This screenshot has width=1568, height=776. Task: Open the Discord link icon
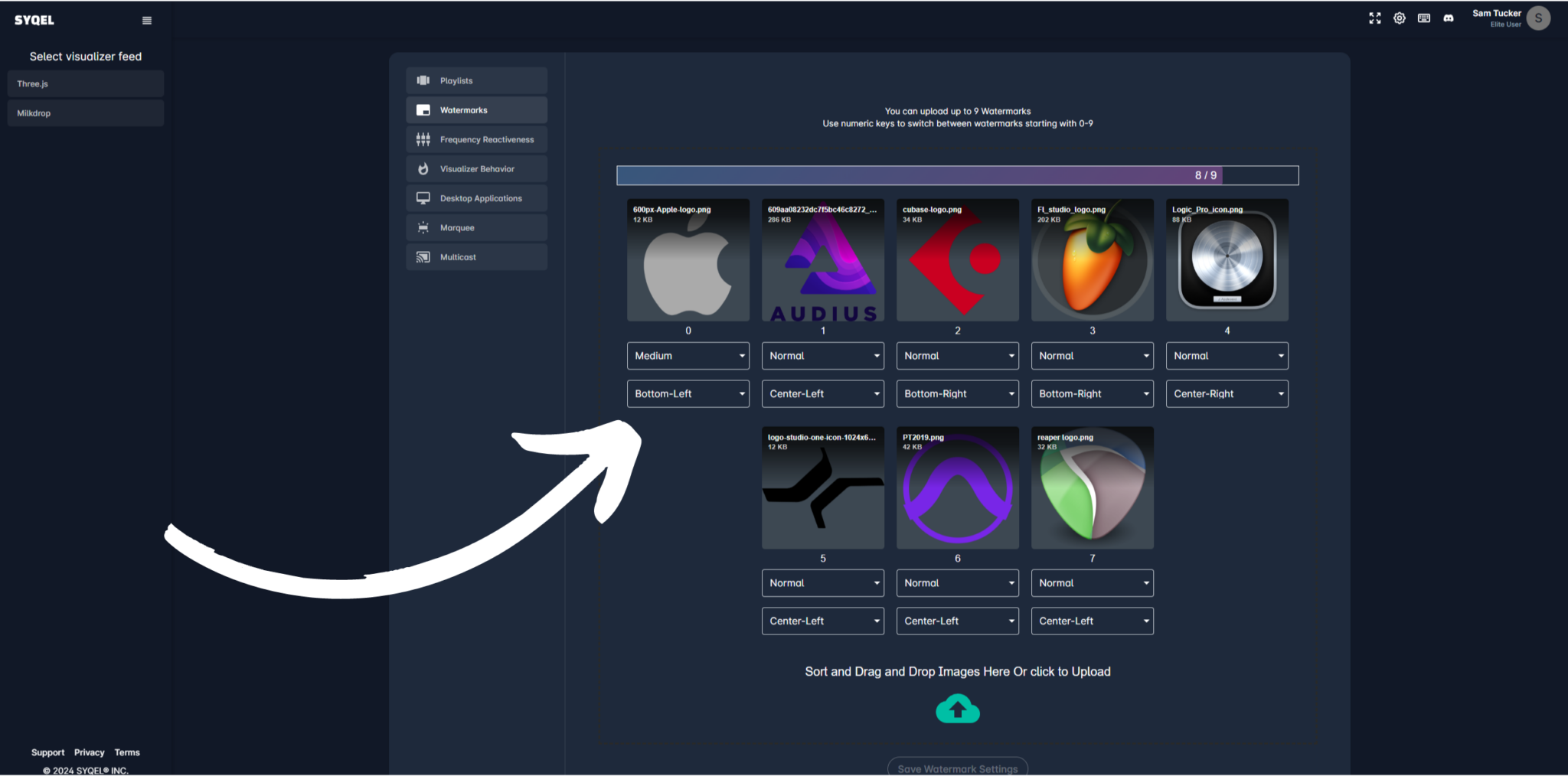(1449, 18)
